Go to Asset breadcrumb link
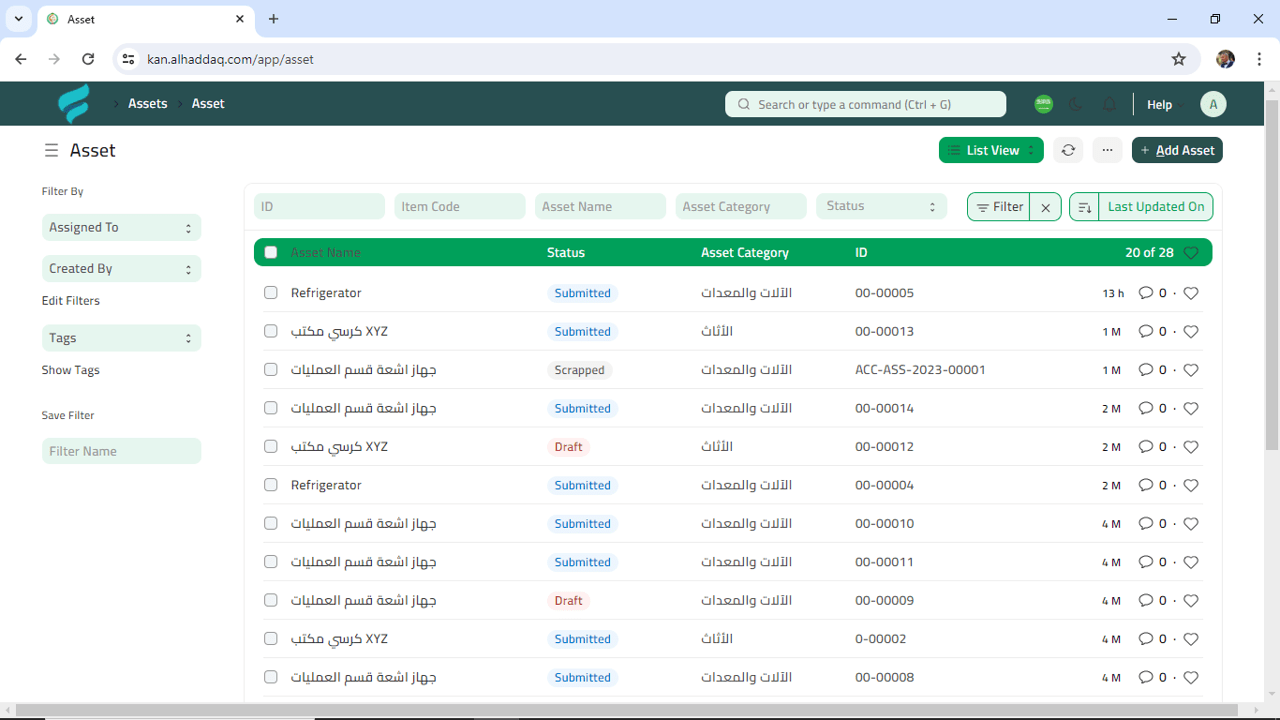This screenshot has width=1280, height=720. pyautogui.click(x=208, y=104)
